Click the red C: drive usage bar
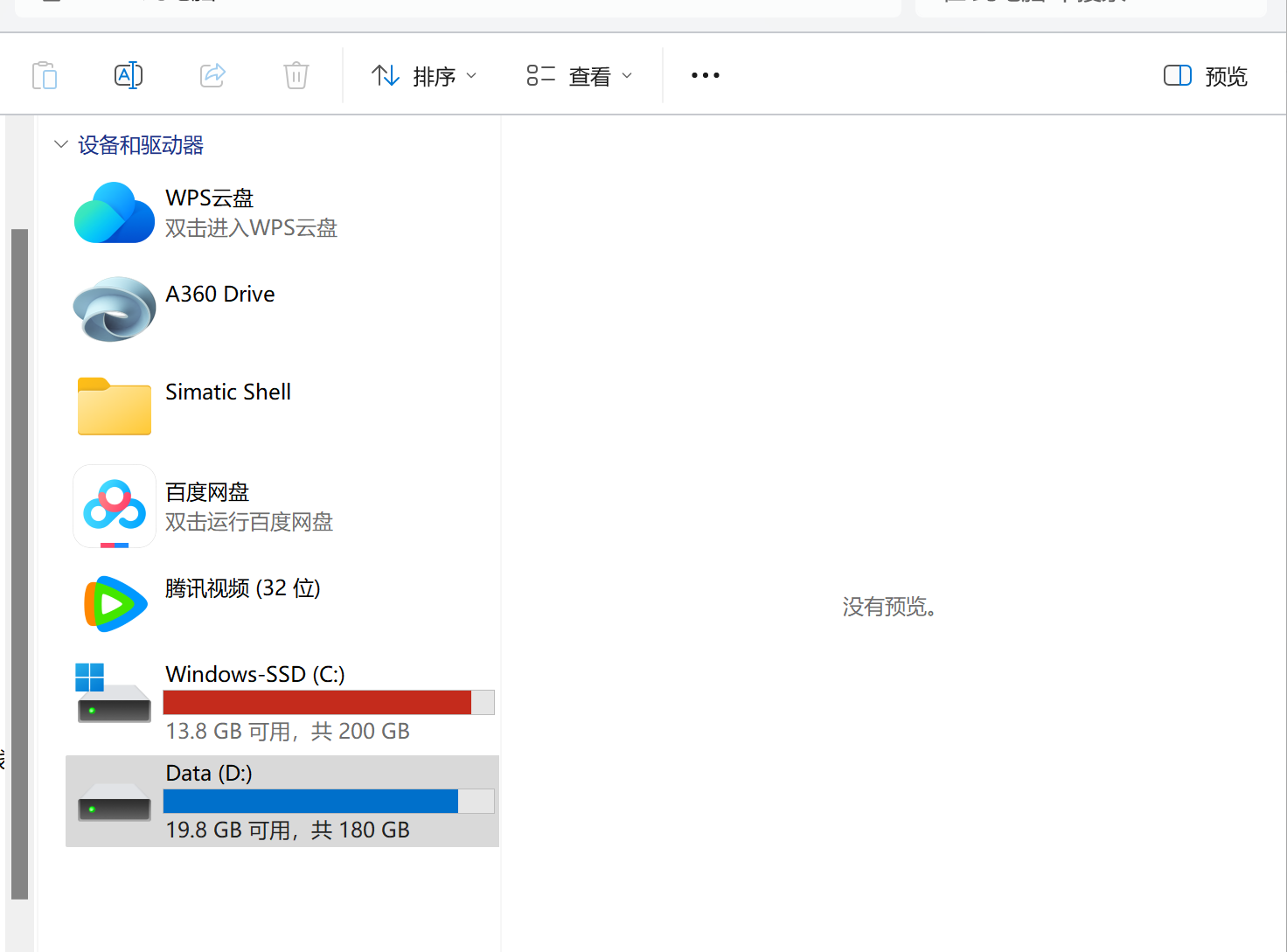The width and height of the screenshot is (1287, 952). pyautogui.click(x=329, y=702)
